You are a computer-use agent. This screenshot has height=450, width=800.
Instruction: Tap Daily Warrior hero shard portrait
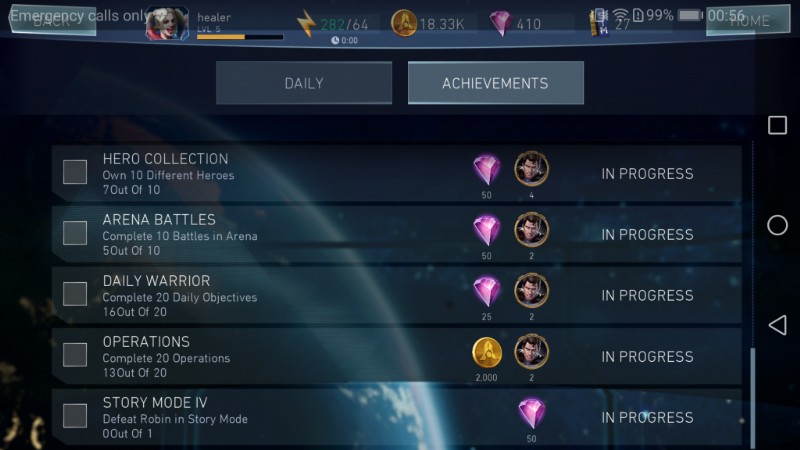coord(531,290)
